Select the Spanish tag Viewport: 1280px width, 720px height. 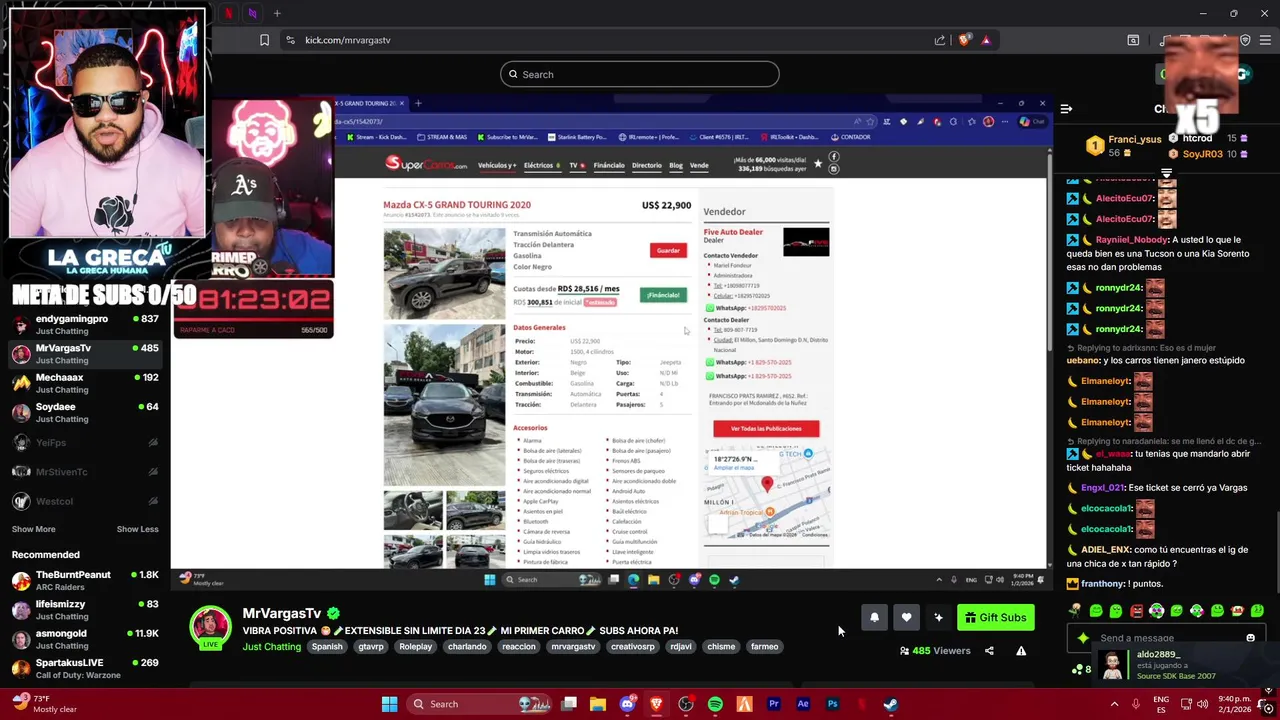point(327,647)
